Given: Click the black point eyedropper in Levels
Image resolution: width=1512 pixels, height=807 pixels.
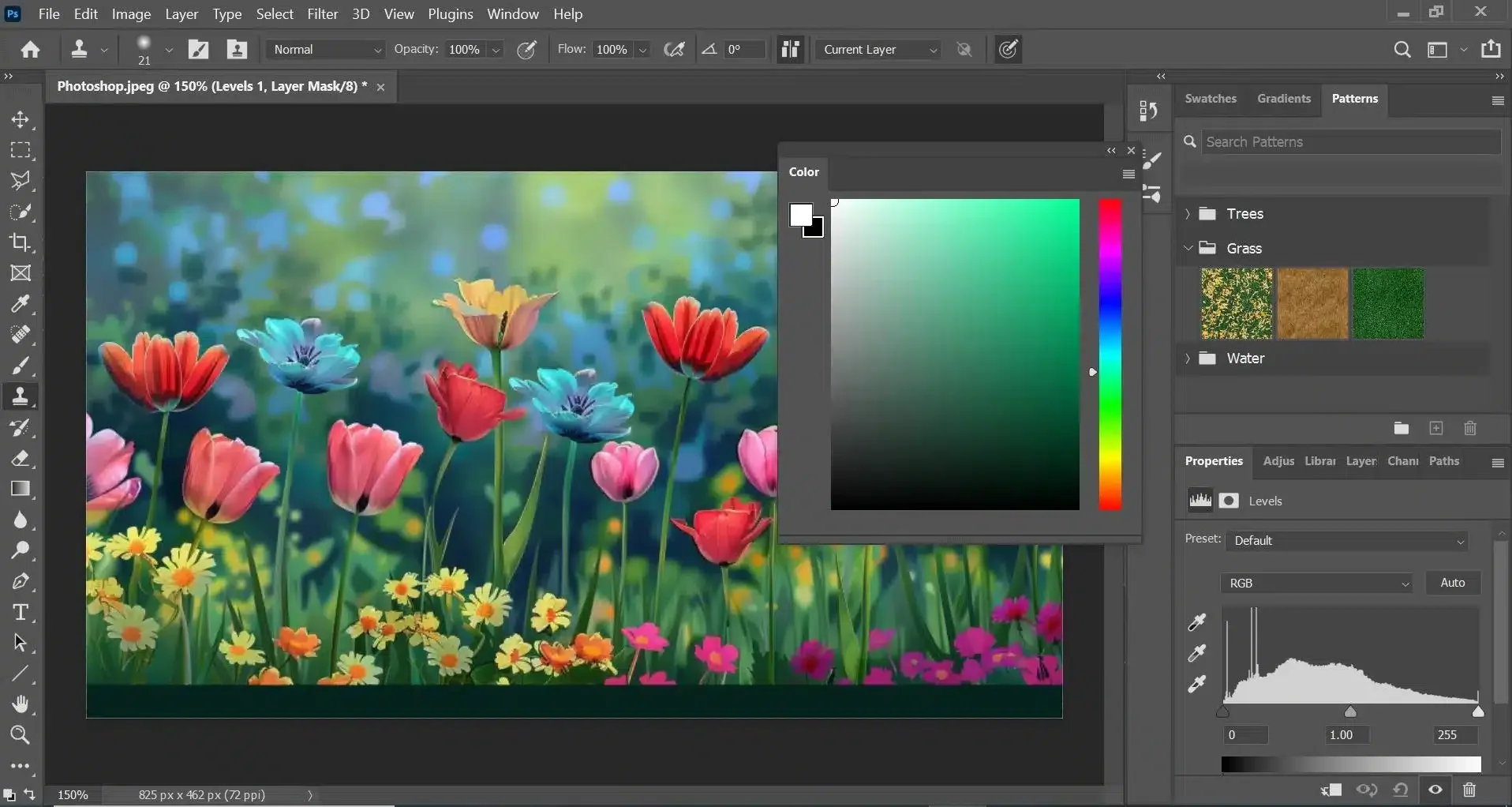Looking at the screenshot, I should tap(1198, 622).
